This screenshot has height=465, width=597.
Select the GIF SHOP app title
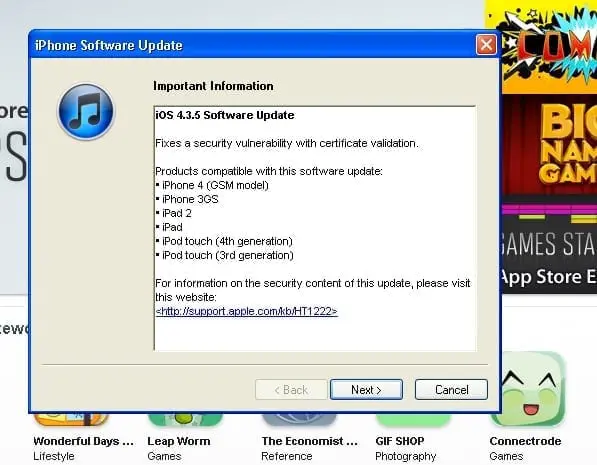pyautogui.click(x=399, y=441)
